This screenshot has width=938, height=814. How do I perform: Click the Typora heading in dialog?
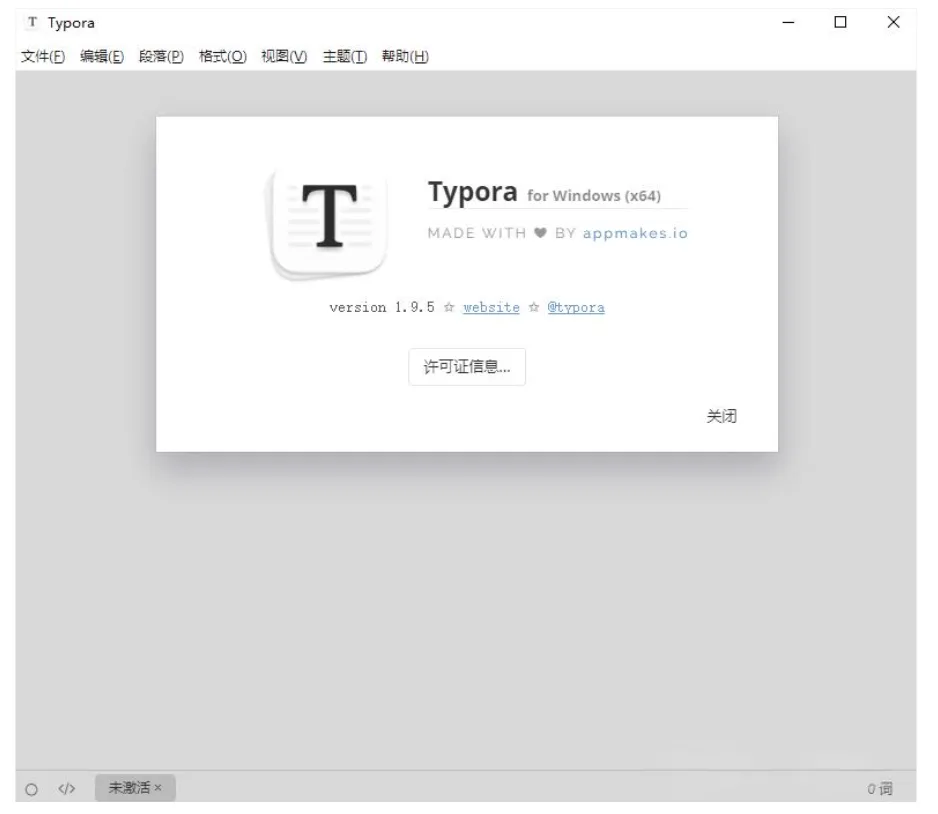[x=473, y=193]
